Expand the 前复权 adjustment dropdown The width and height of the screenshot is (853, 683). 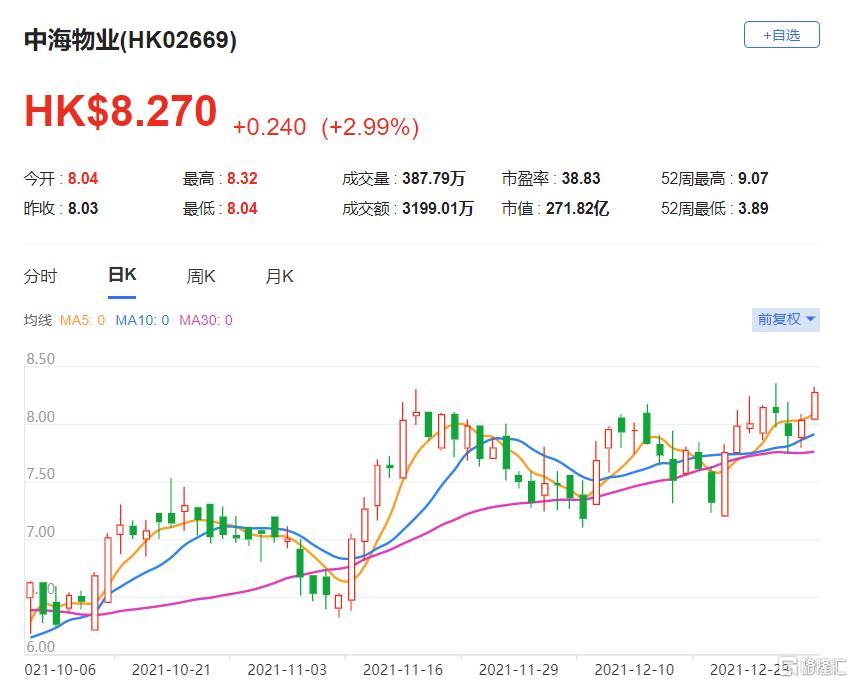[x=785, y=319]
